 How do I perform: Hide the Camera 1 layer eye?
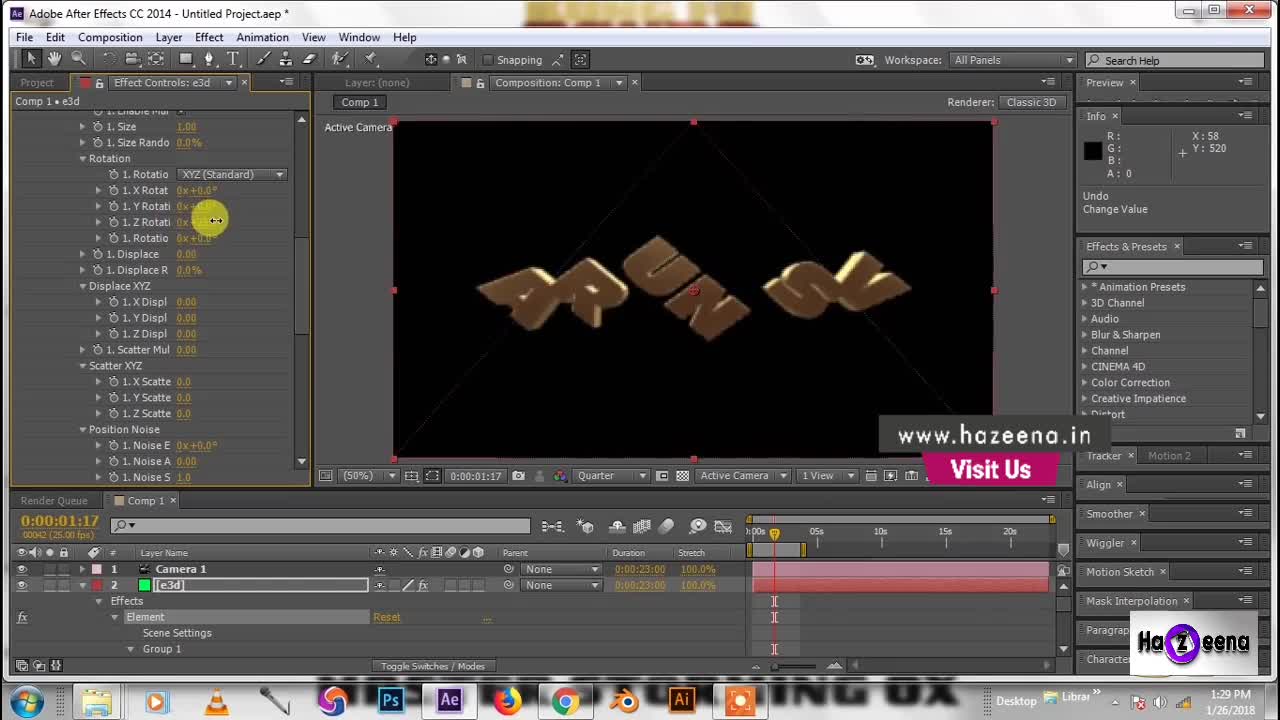(22, 569)
